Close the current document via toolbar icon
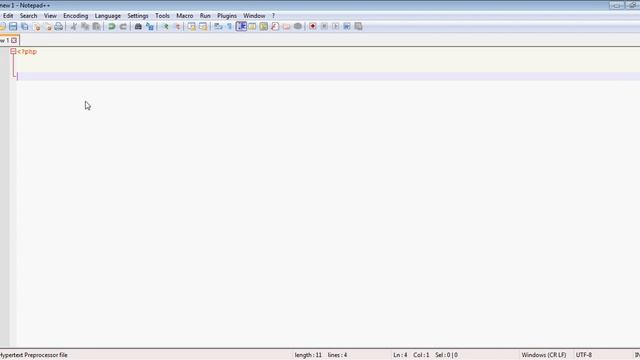The height and width of the screenshot is (360, 640). [37, 27]
